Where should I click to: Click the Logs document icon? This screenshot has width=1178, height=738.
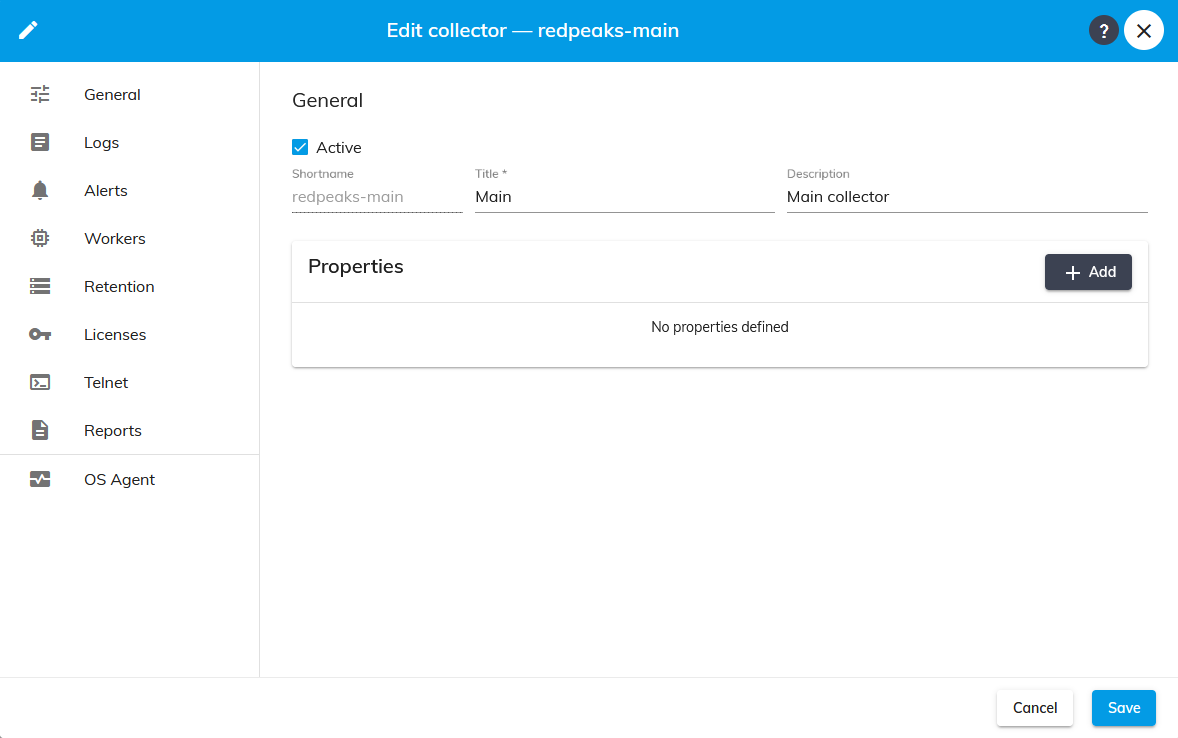point(40,142)
